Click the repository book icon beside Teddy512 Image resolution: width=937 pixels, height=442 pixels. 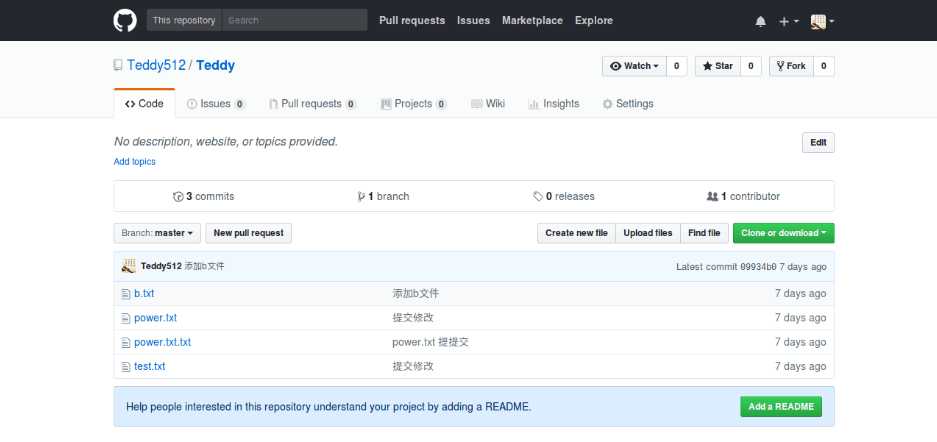click(118, 65)
